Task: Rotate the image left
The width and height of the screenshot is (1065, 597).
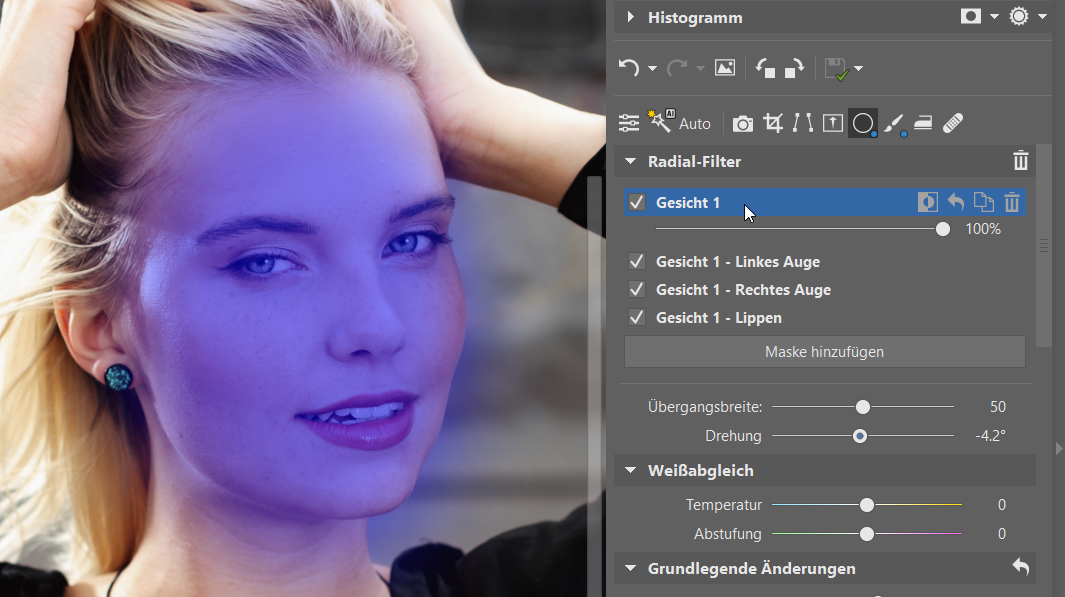Action: (766, 68)
